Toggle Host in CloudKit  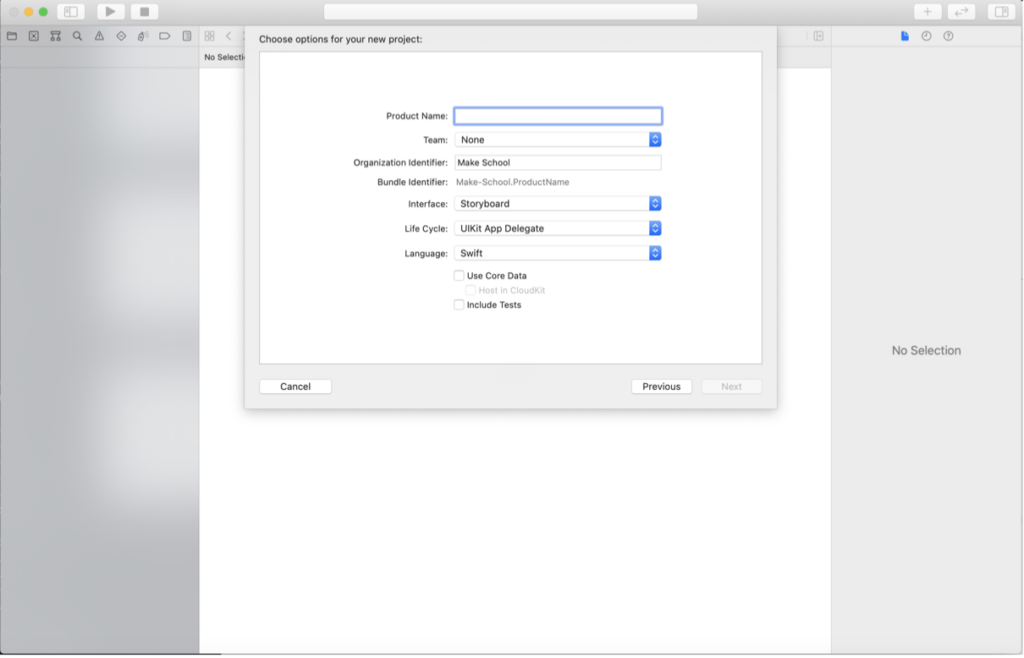471,290
